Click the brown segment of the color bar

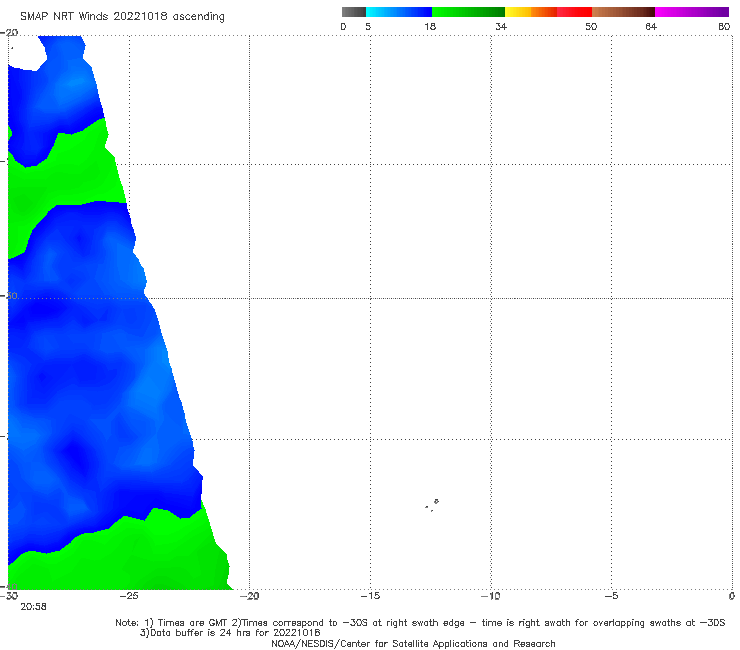[623, 12]
